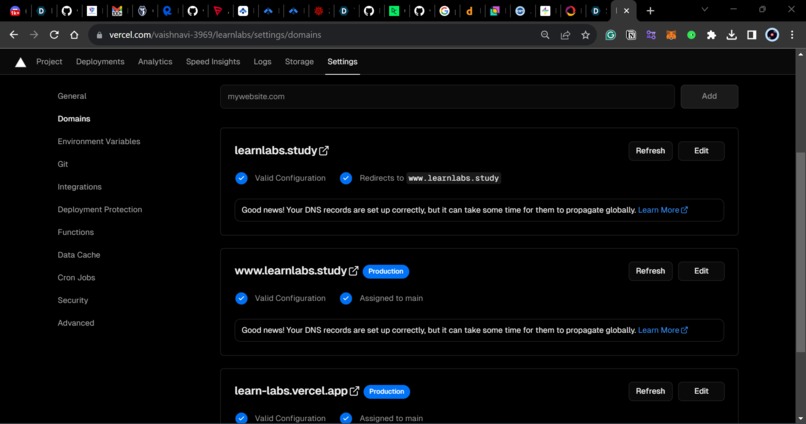Toggle the browser side panel icon
Screen dimensions: 806x424
point(752,35)
